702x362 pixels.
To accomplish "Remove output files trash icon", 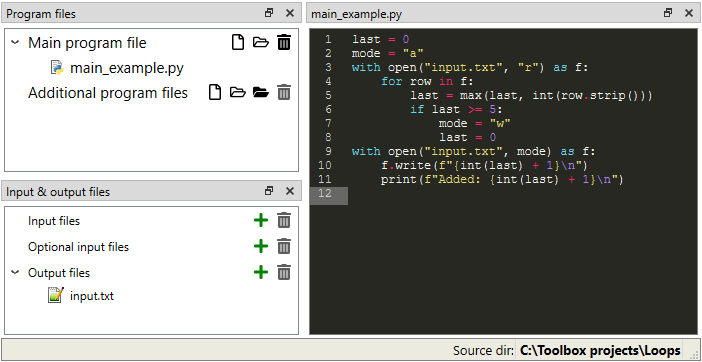I will (x=284, y=273).
